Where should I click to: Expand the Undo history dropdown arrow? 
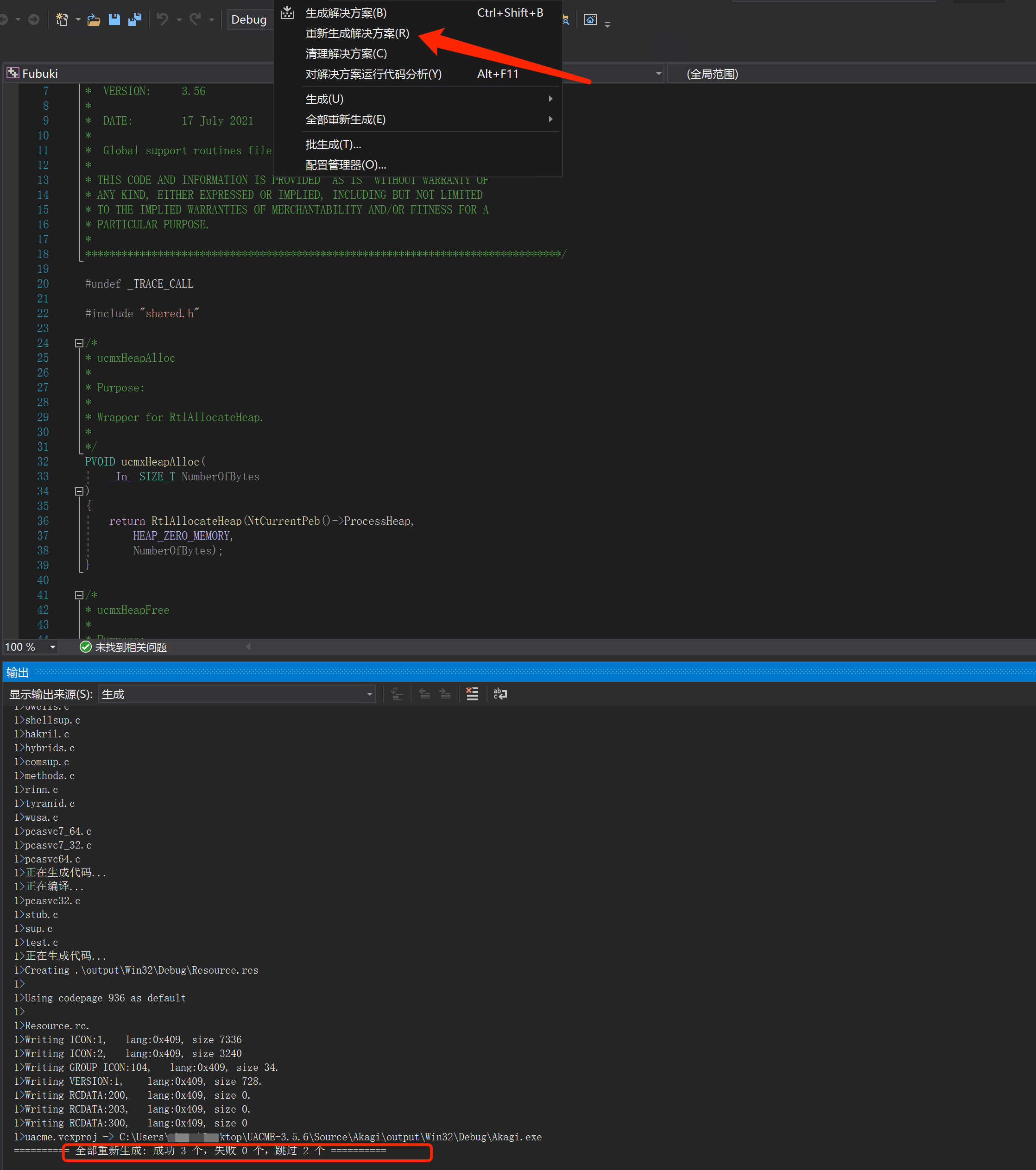point(179,20)
